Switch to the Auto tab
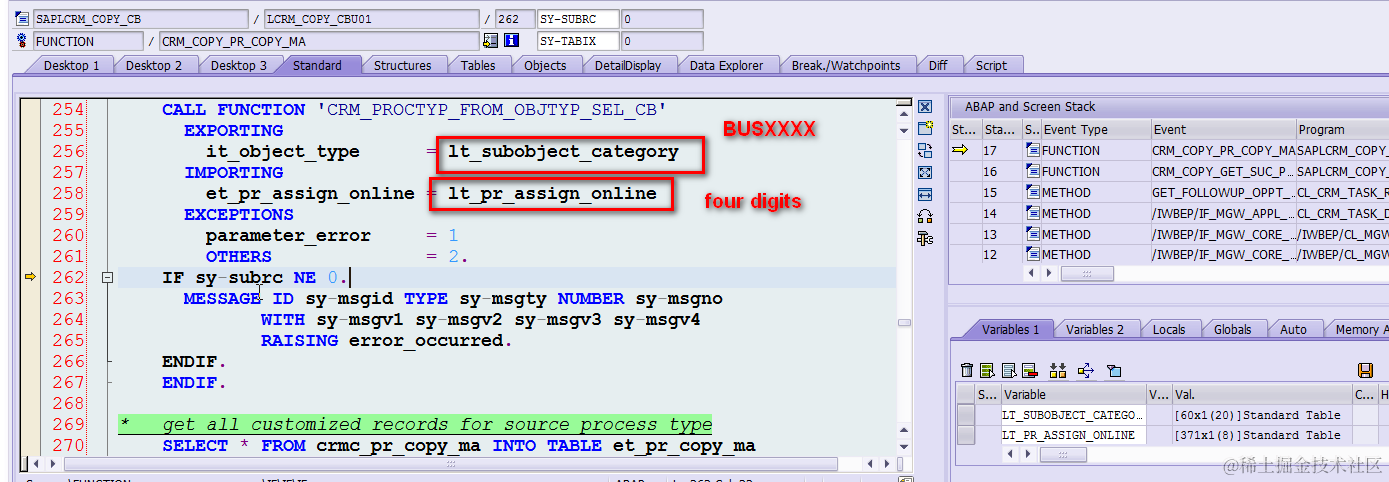 1293,329
